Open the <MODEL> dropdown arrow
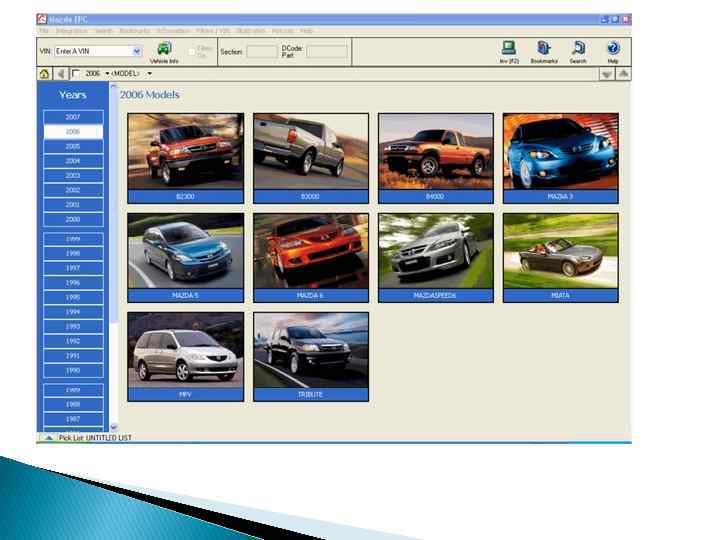The height and width of the screenshot is (540, 720). (x=150, y=73)
